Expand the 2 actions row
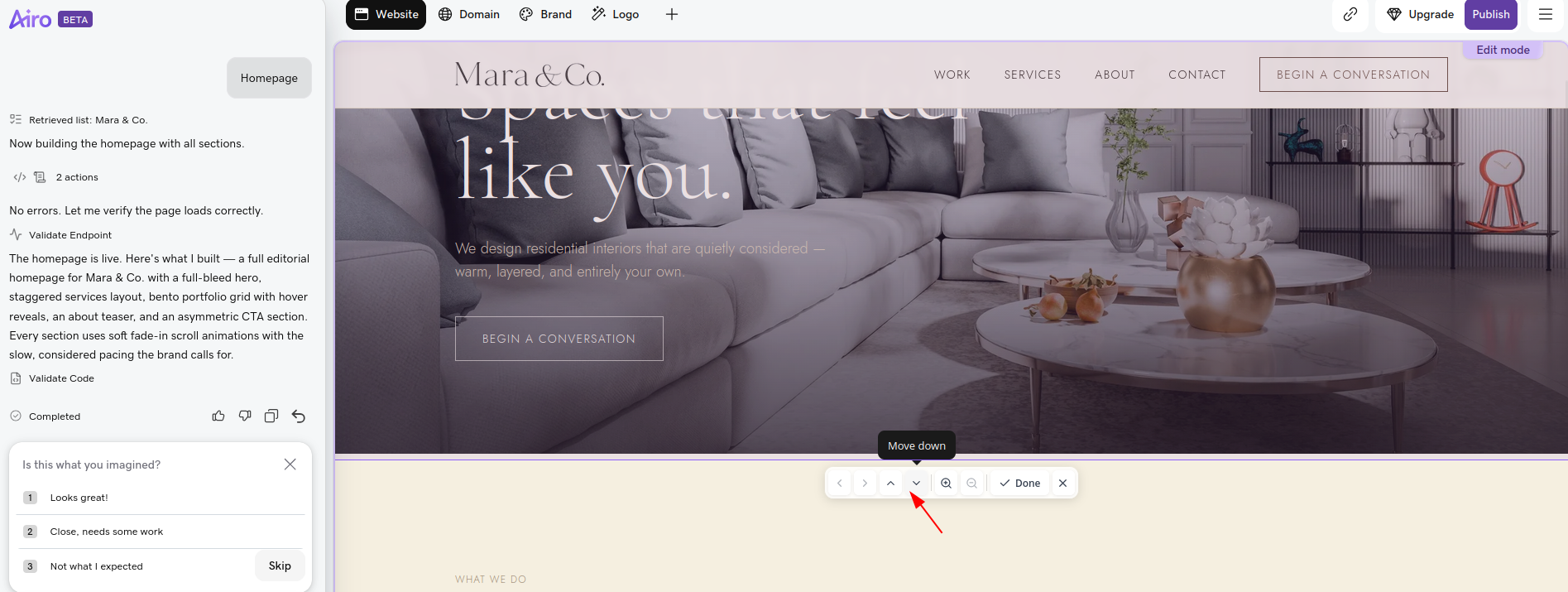The image size is (1568, 592). point(55,177)
